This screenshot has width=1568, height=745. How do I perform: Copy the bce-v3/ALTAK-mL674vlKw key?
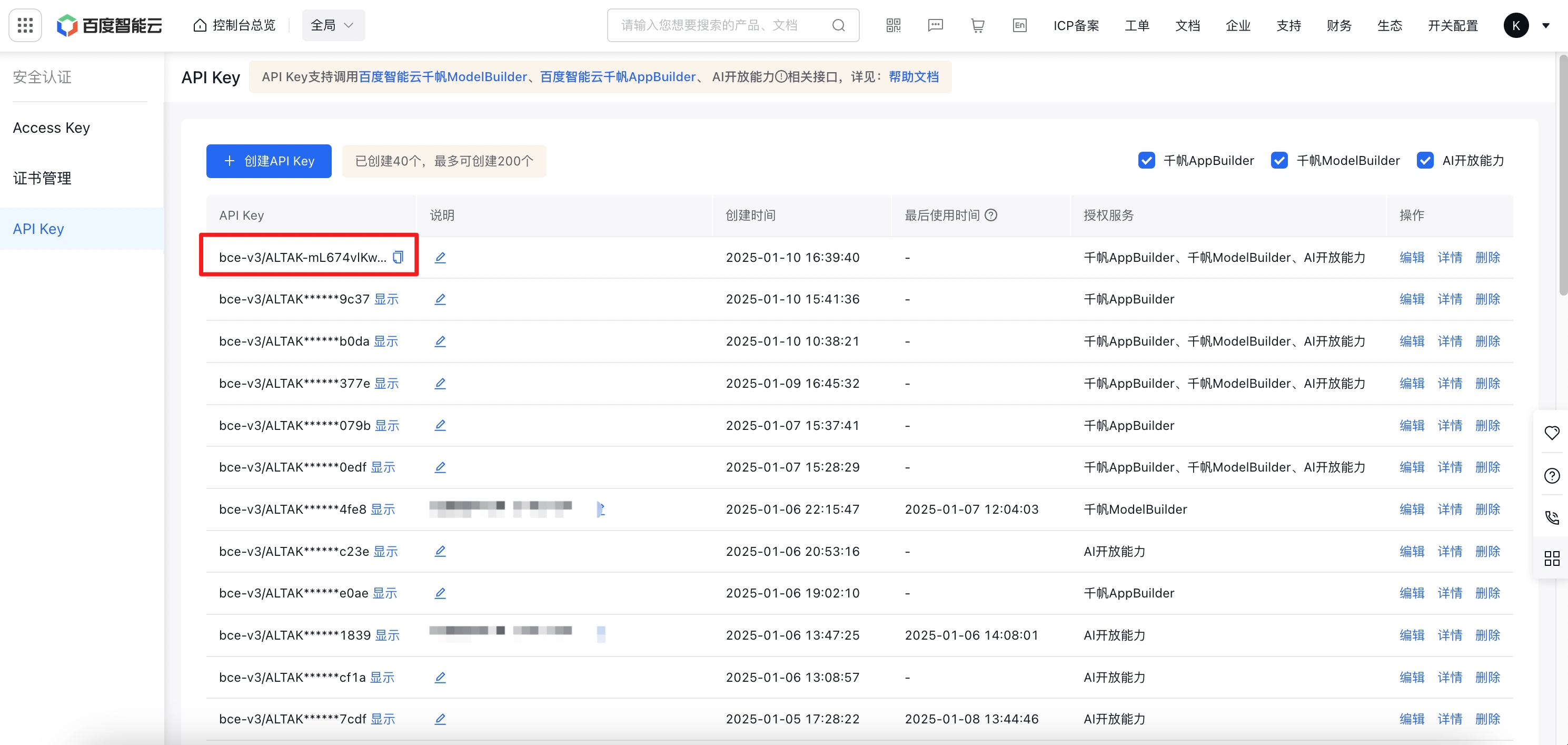398,257
